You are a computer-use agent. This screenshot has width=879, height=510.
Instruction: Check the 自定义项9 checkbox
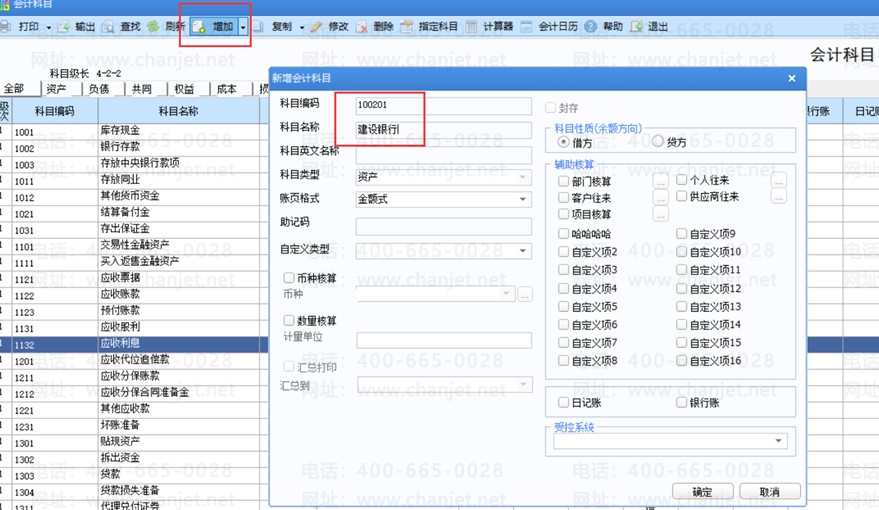click(x=682, y=233)
